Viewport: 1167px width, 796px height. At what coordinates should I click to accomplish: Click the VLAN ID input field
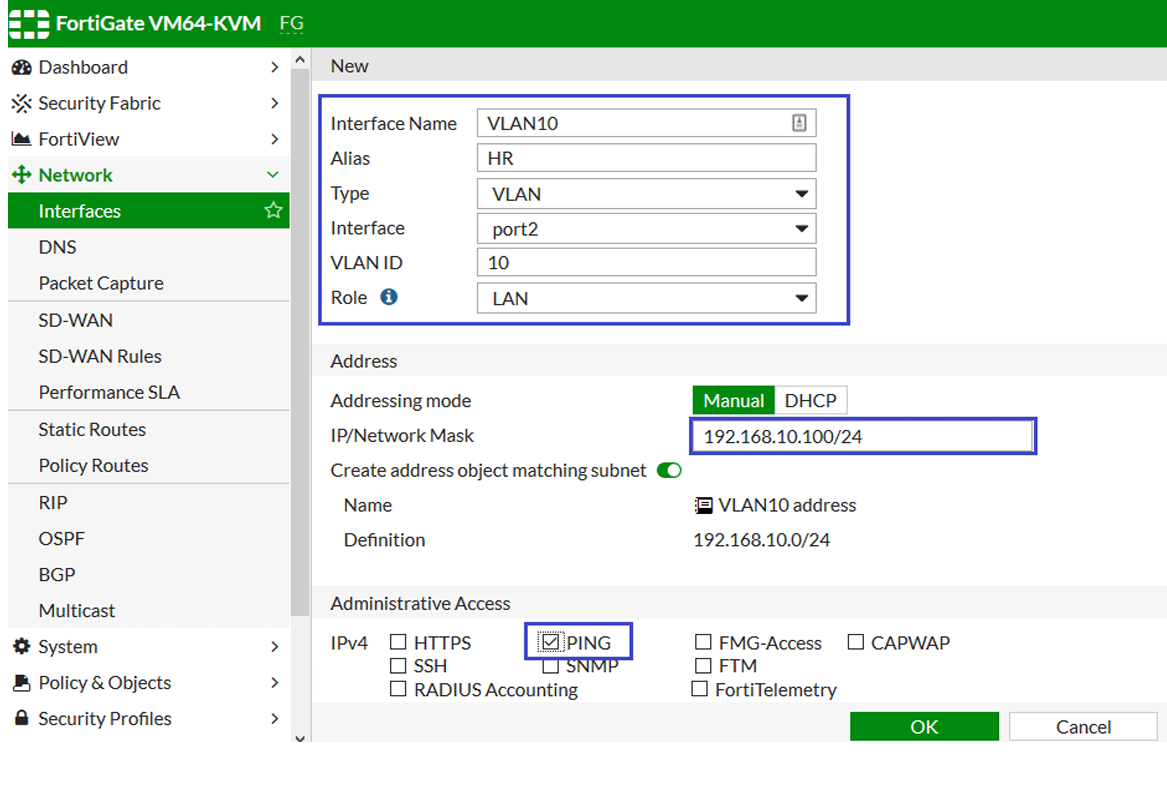click(x=646, y=263)
